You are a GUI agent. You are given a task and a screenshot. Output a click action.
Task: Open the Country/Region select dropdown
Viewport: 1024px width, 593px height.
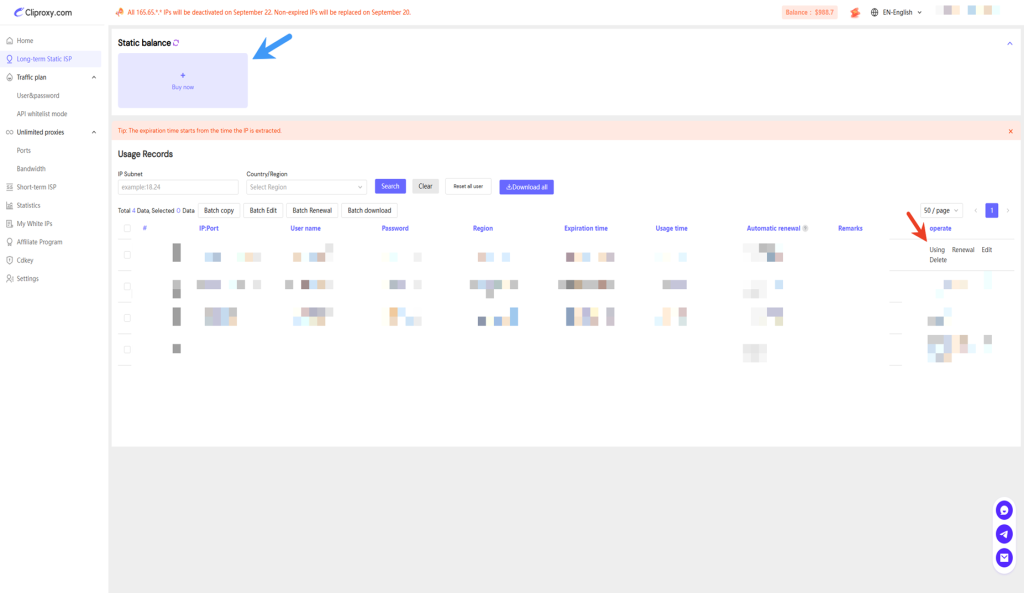(306, 187)
